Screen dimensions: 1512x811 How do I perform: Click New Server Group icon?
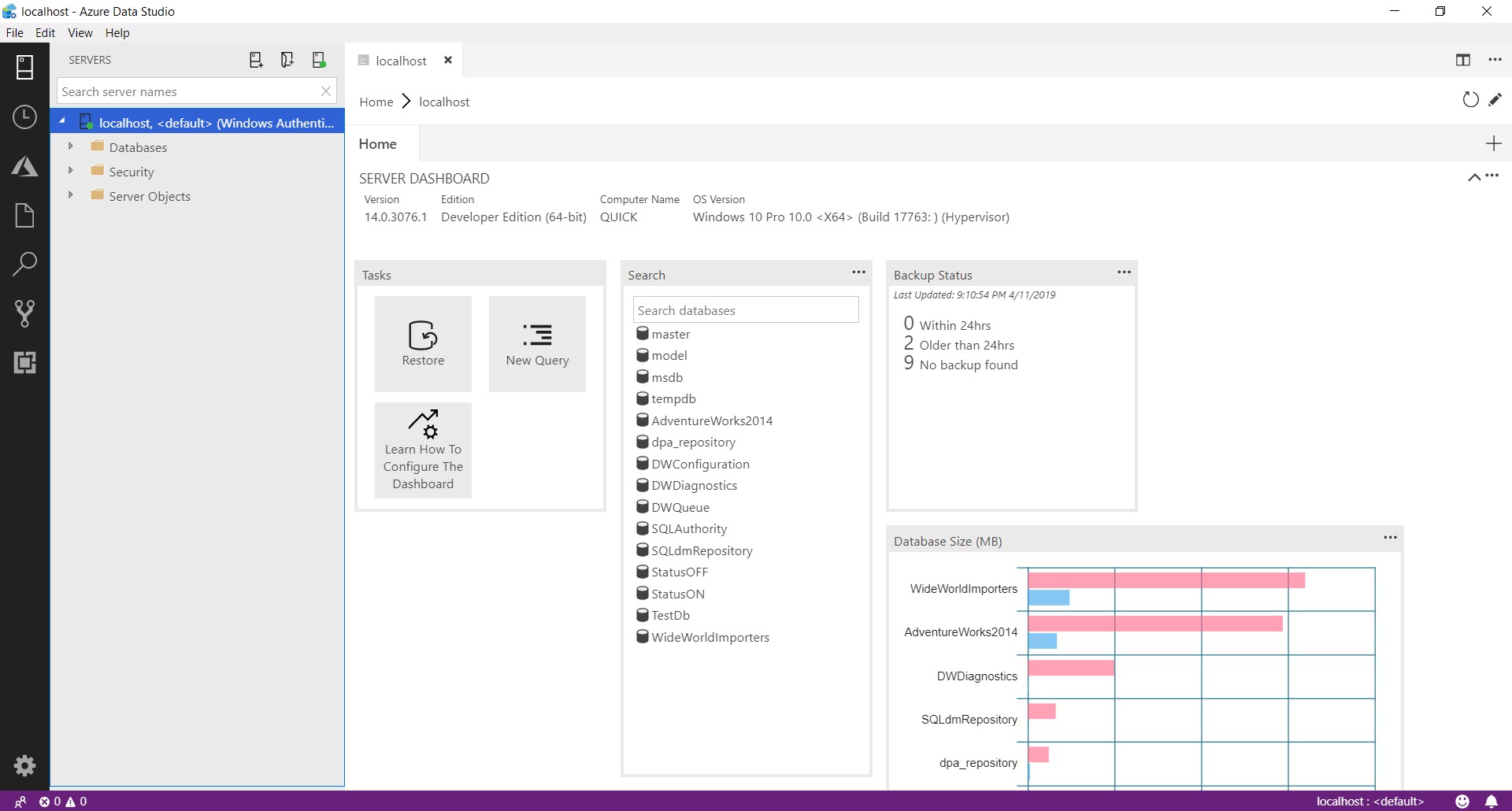pos(287,60)
